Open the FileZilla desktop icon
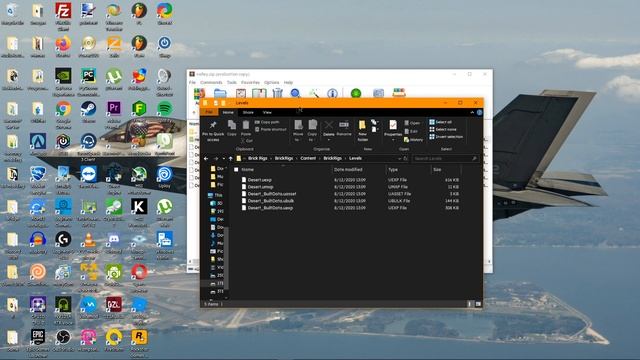 [x=63, y=17]
